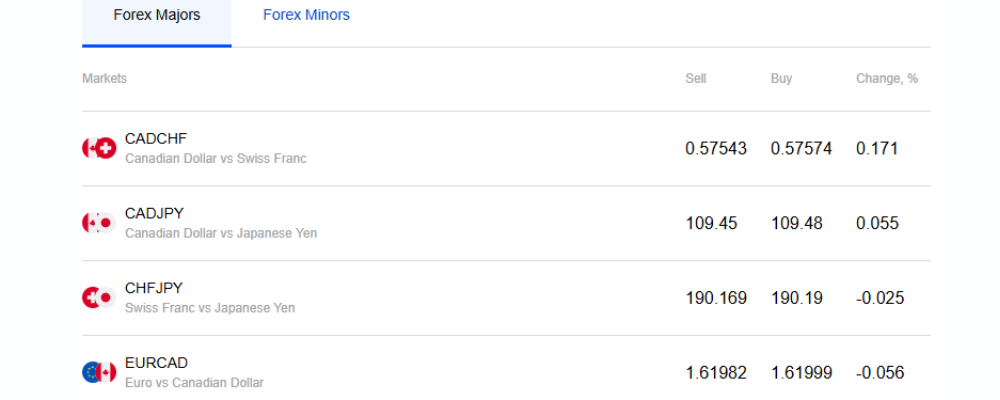Click the CADJPY buy price 109.48
The image size is (1000, 400).
(797, 223)
